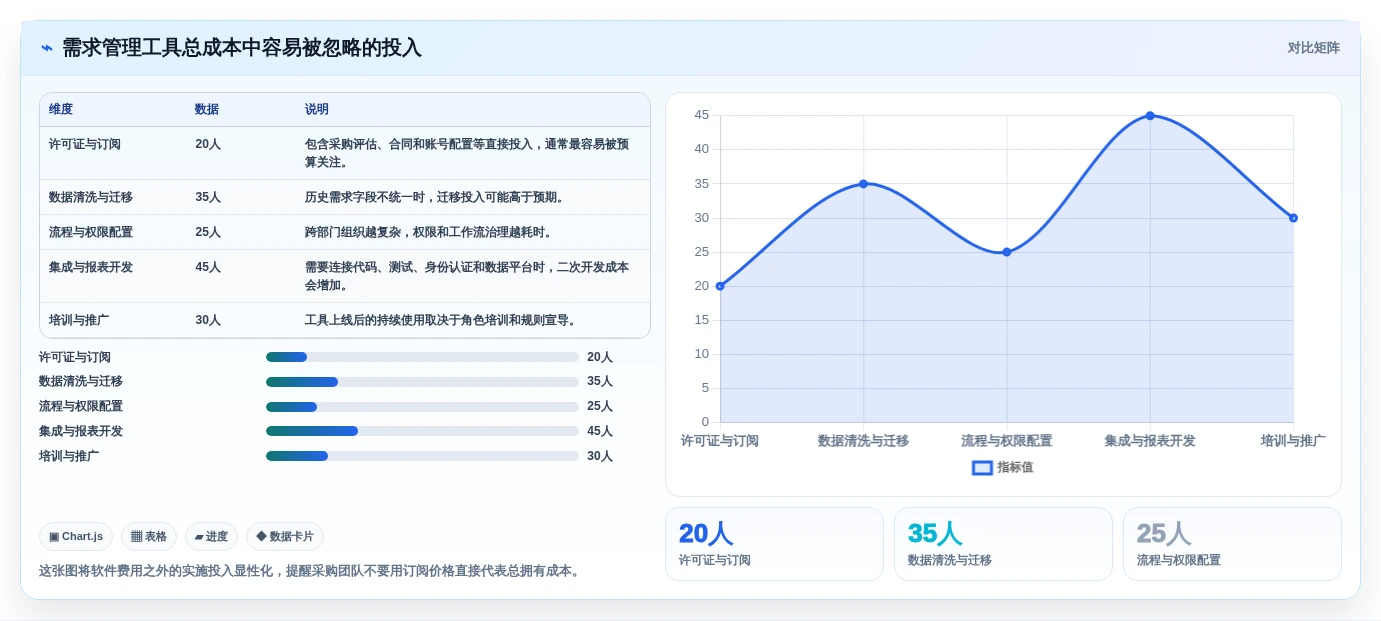Screen dimensions: 1381x621
Task: Click the title 需求管理工具总成本中容易被忽略的投入
Action: [x=242, y=47]
